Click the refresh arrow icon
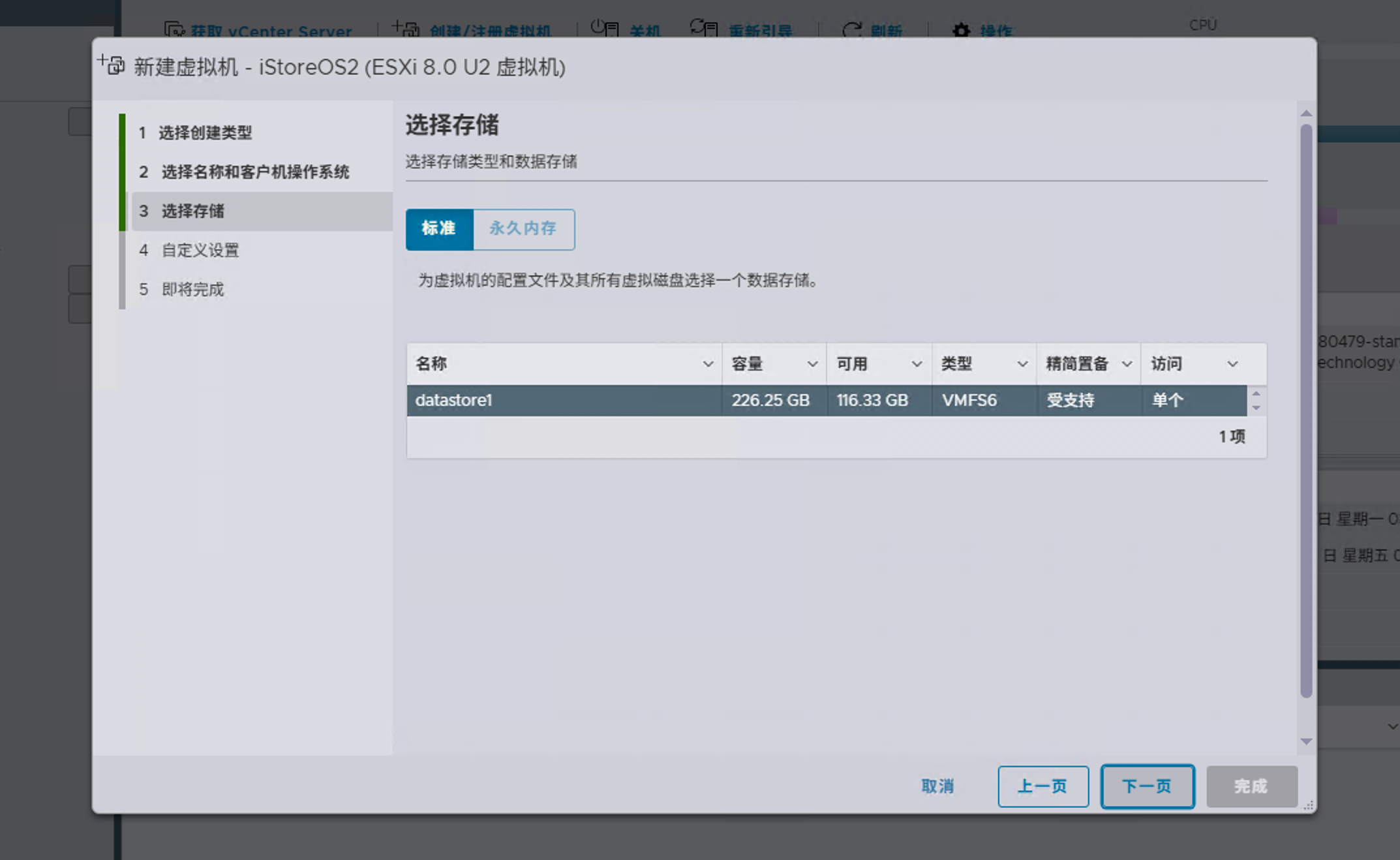1400x860 pixels. click(x=851, y=30)
